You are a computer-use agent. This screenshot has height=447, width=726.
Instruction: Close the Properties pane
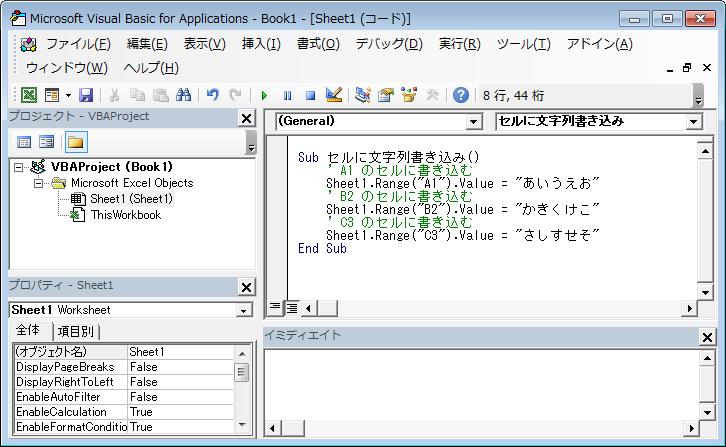click(x=247, y=288)
